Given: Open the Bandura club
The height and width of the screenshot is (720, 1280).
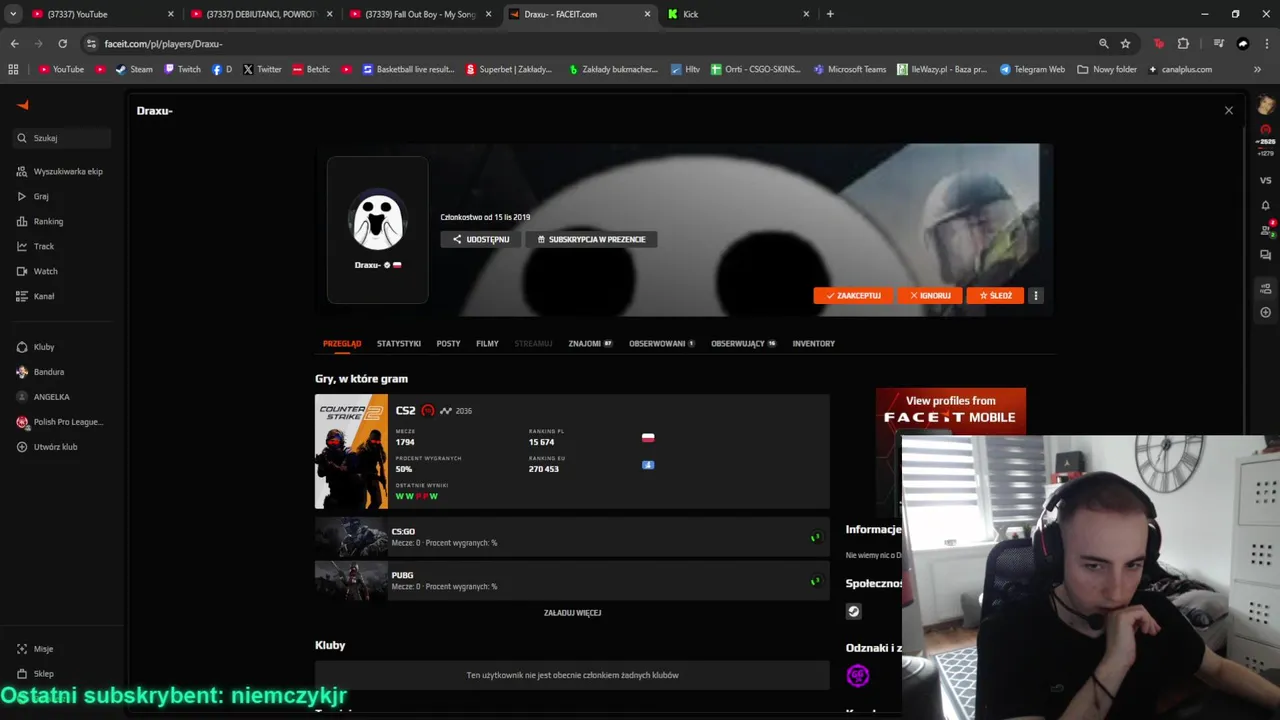Looking at the screenshot, I should (x=40, y=372).
